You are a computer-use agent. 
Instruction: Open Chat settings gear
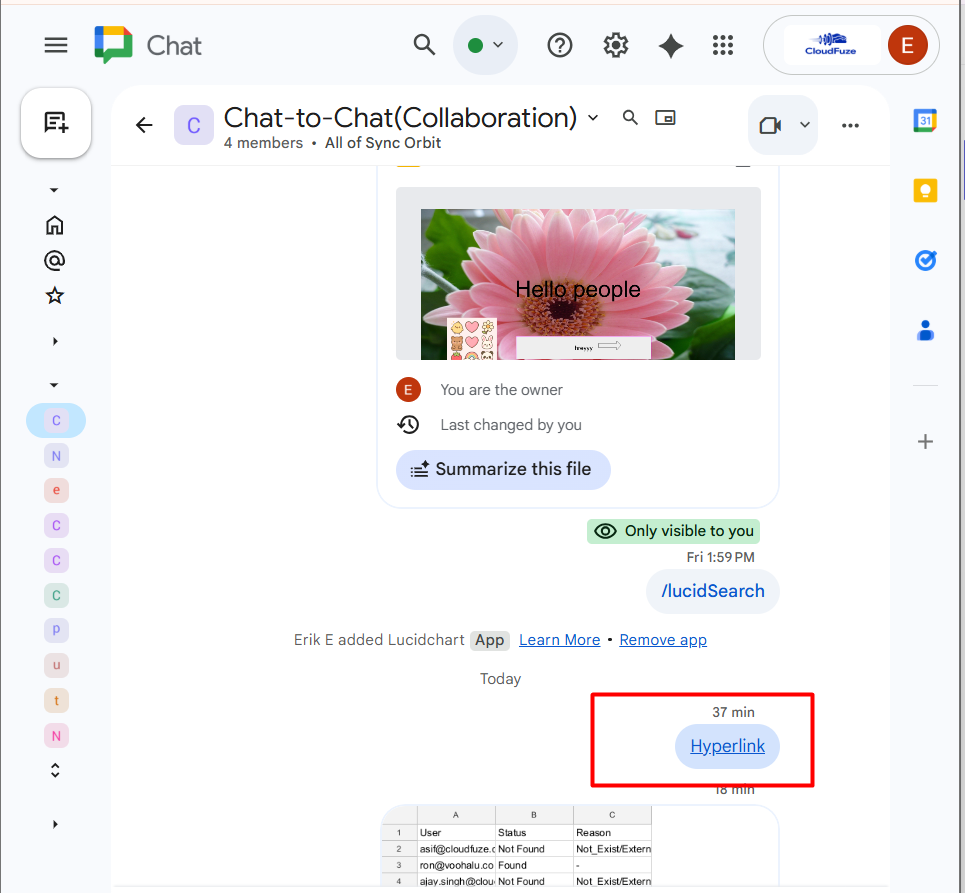click(615, 44)
